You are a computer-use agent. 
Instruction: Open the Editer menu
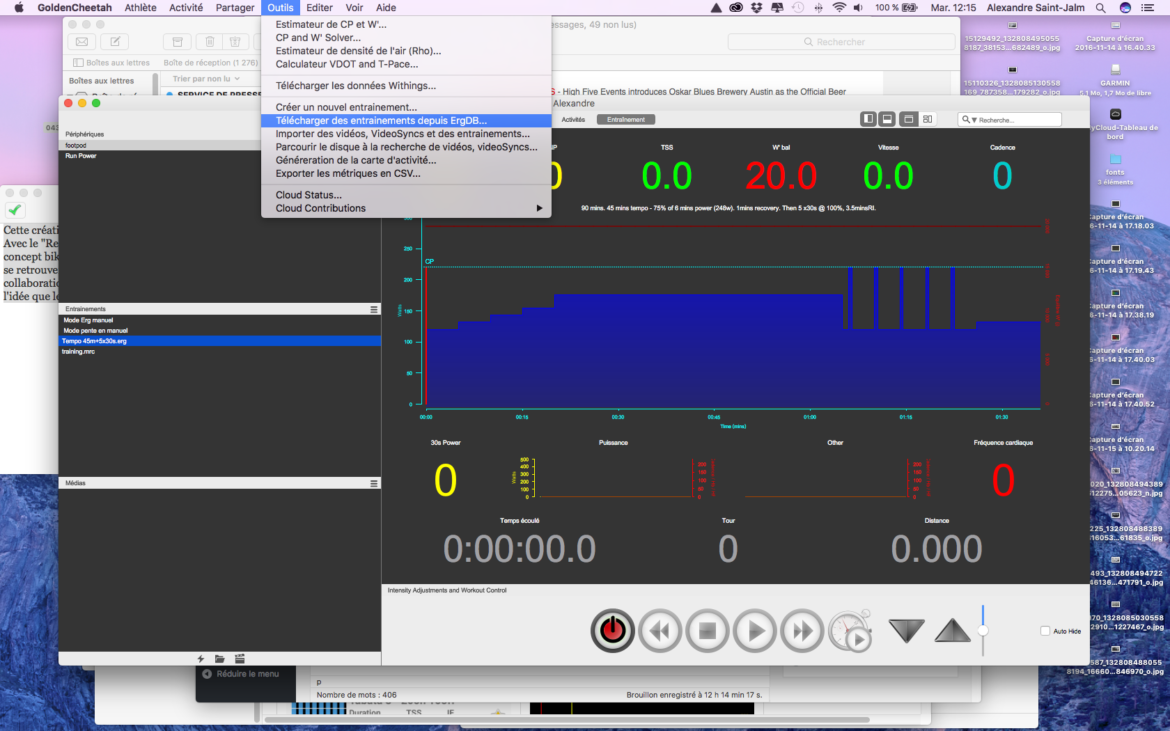pos(319,7)
